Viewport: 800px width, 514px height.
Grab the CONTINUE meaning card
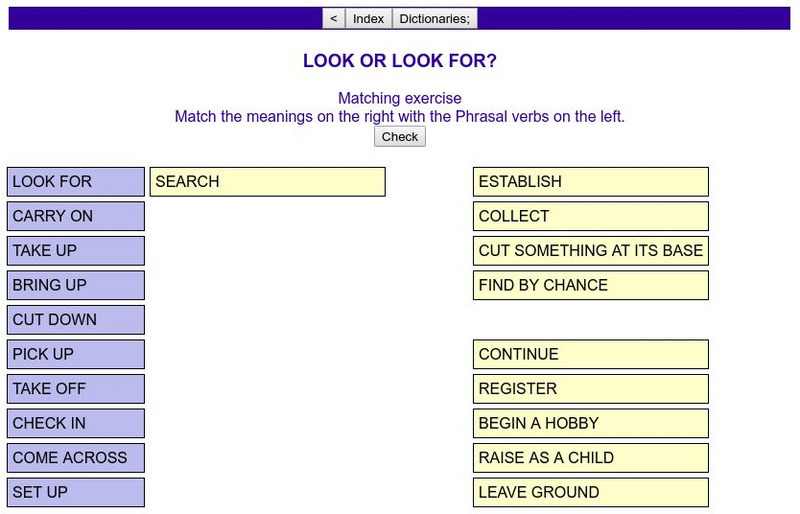[x=590, y=354]
